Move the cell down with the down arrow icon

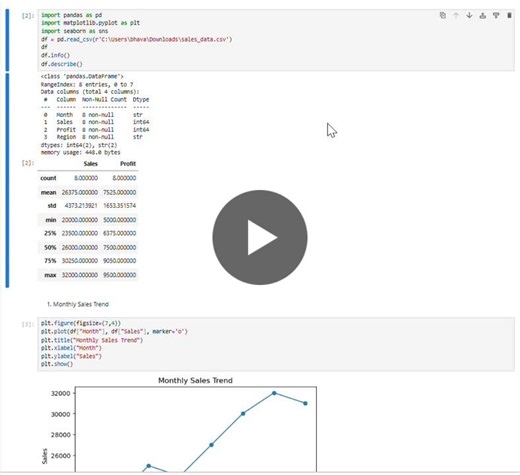[x=469, y=15]
